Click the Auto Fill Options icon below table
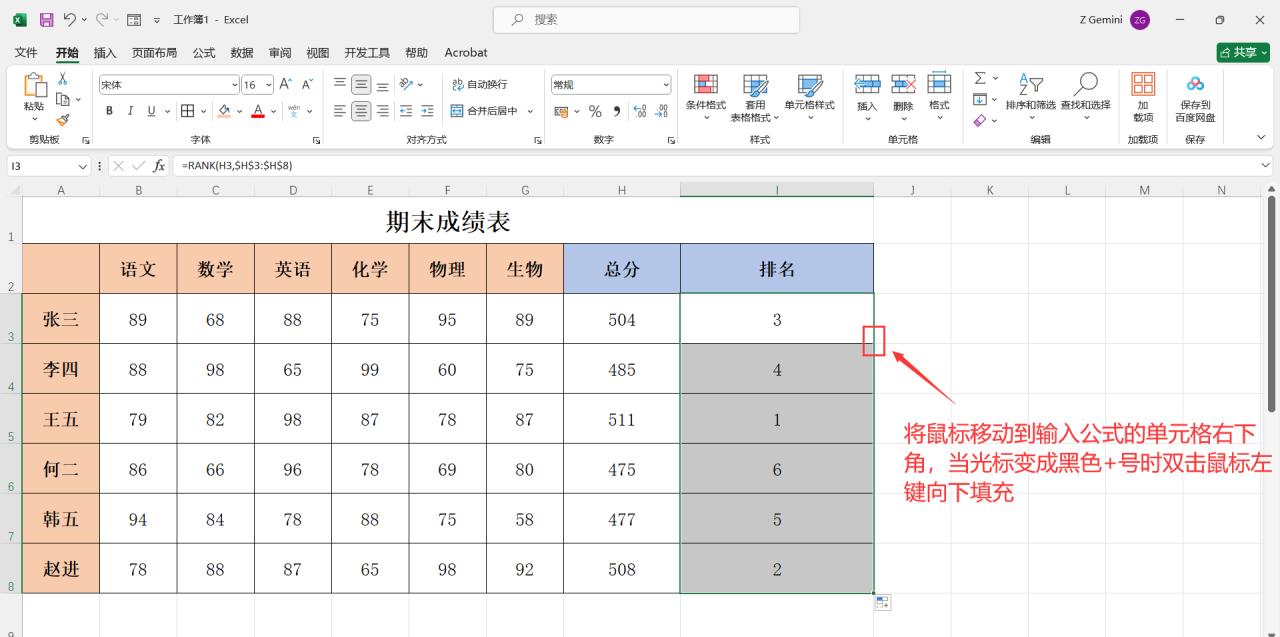Viewport: 1280px width, 637px height. point(882,602)
